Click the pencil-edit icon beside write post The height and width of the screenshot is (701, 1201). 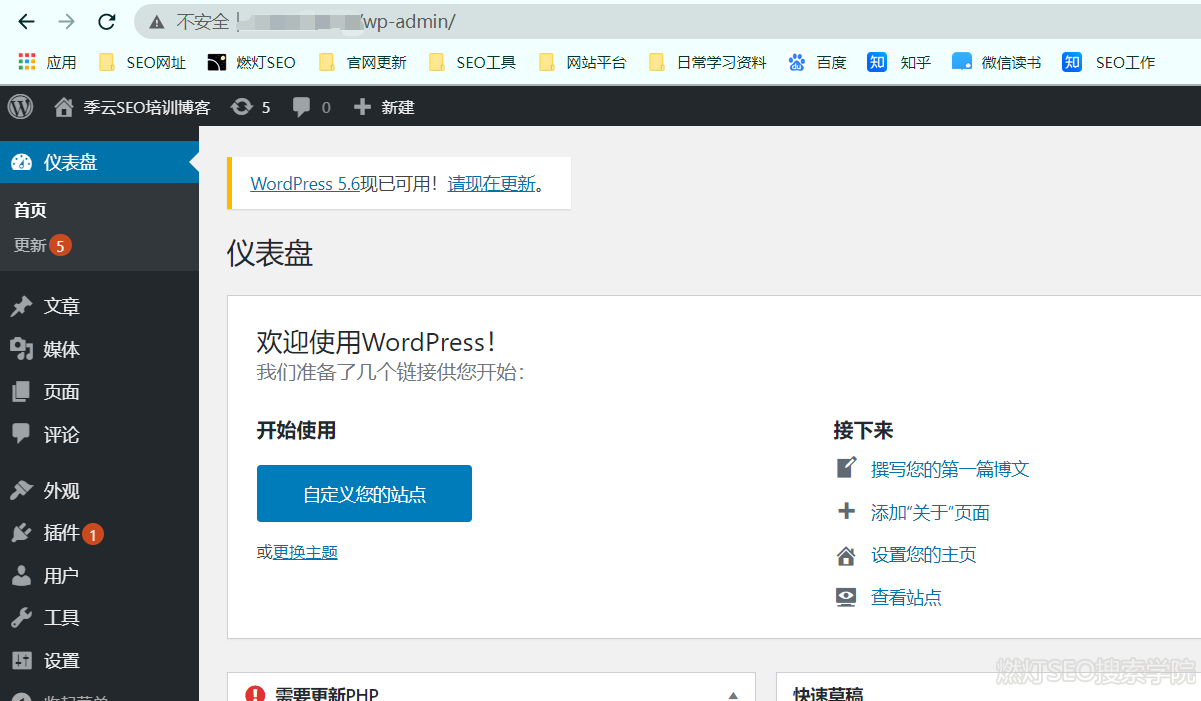[x=846, y=467]
